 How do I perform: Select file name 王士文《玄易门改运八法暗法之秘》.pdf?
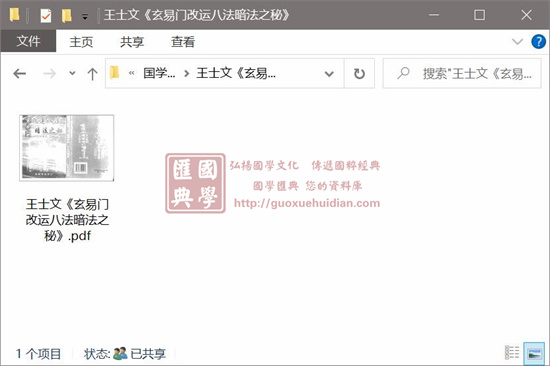coord(67,220)
